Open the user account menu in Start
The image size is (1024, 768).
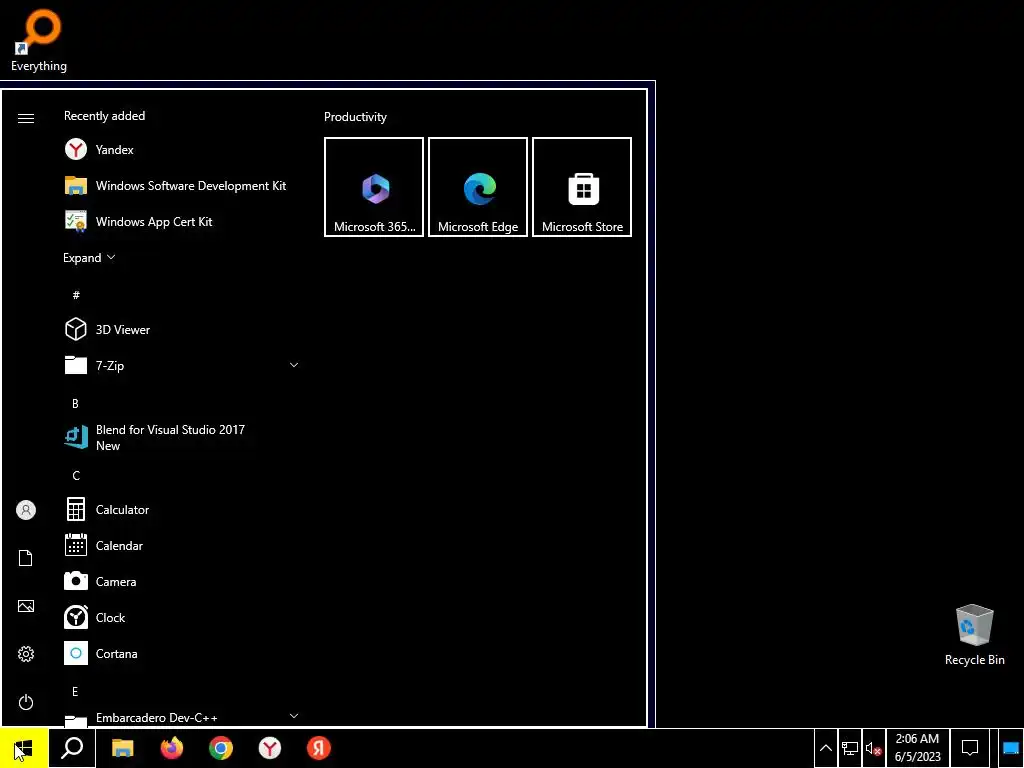click(x=25, y=510)
